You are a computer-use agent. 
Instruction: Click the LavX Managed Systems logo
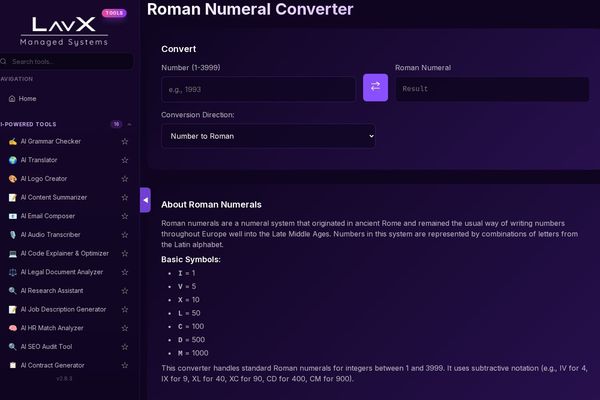pyautogui.click(x=64, y=31)
